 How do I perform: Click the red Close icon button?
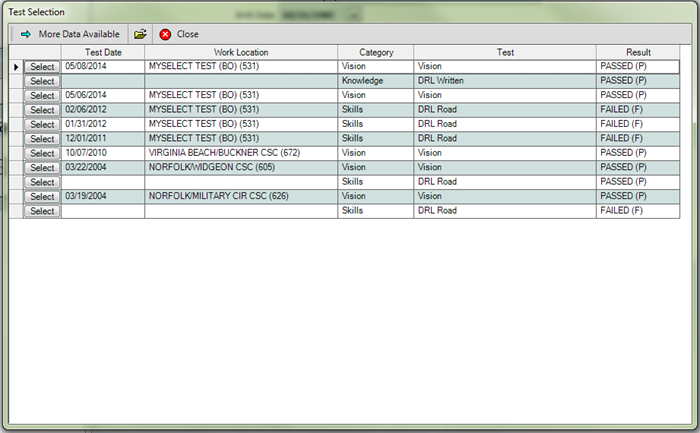(x=166, y=34)
